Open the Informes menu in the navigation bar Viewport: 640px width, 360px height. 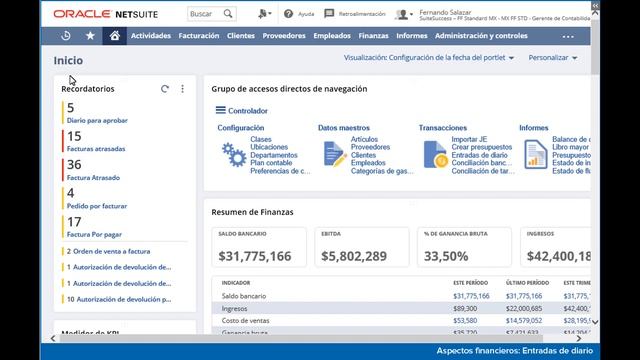[412, 36]
